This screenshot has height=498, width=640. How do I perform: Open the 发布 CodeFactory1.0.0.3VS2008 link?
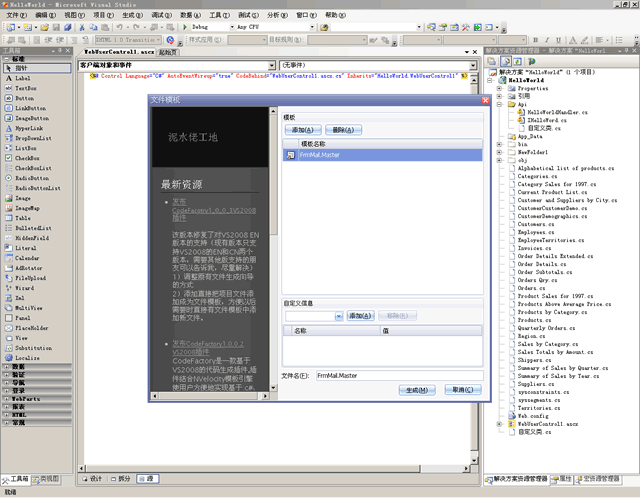click(214, 210)
